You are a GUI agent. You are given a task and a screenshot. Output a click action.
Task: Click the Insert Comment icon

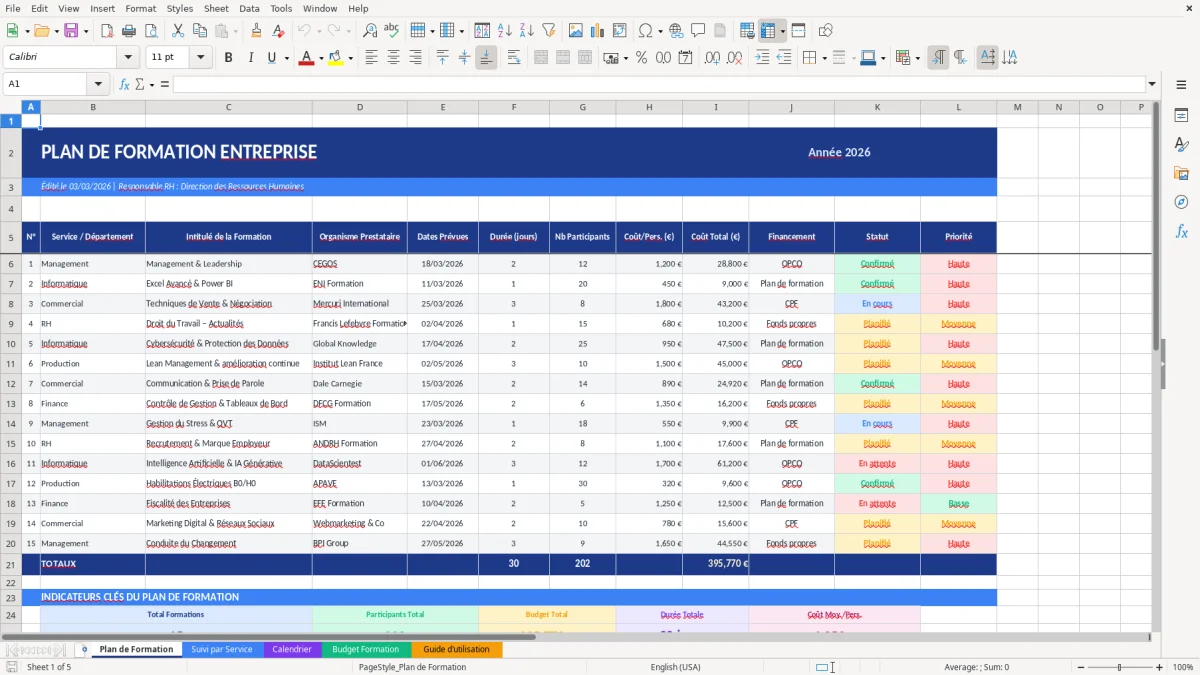coord(697,30)
